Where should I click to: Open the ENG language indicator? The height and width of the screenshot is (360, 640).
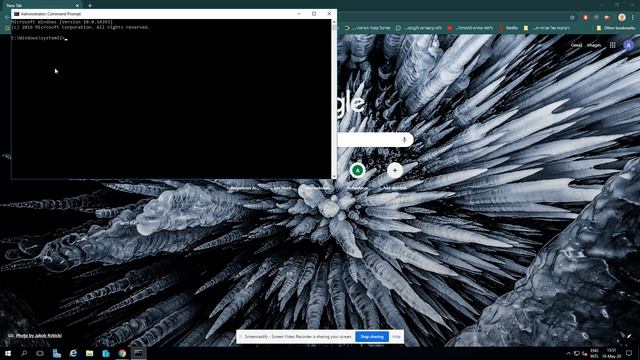[x=594, y=353]
